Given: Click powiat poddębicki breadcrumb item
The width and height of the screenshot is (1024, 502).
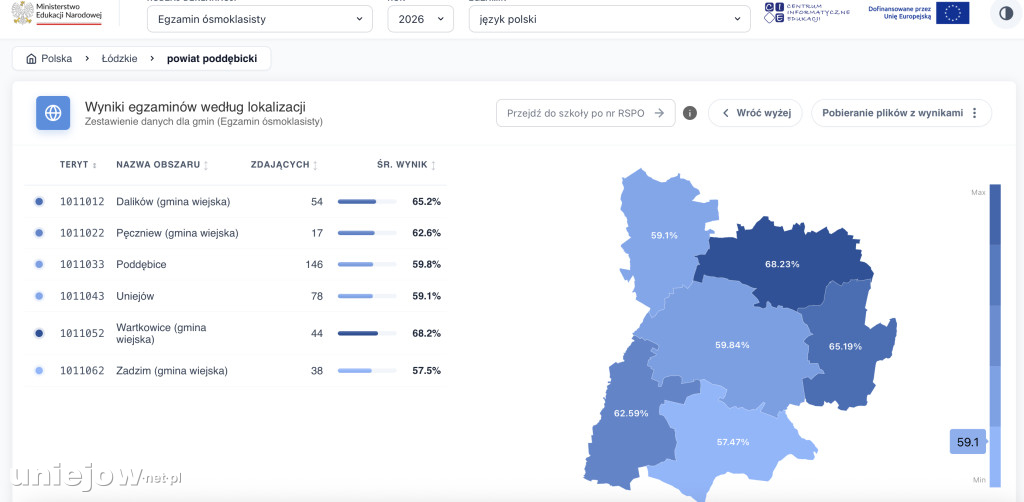Looking at the screenshot, I should coord(212,59).
